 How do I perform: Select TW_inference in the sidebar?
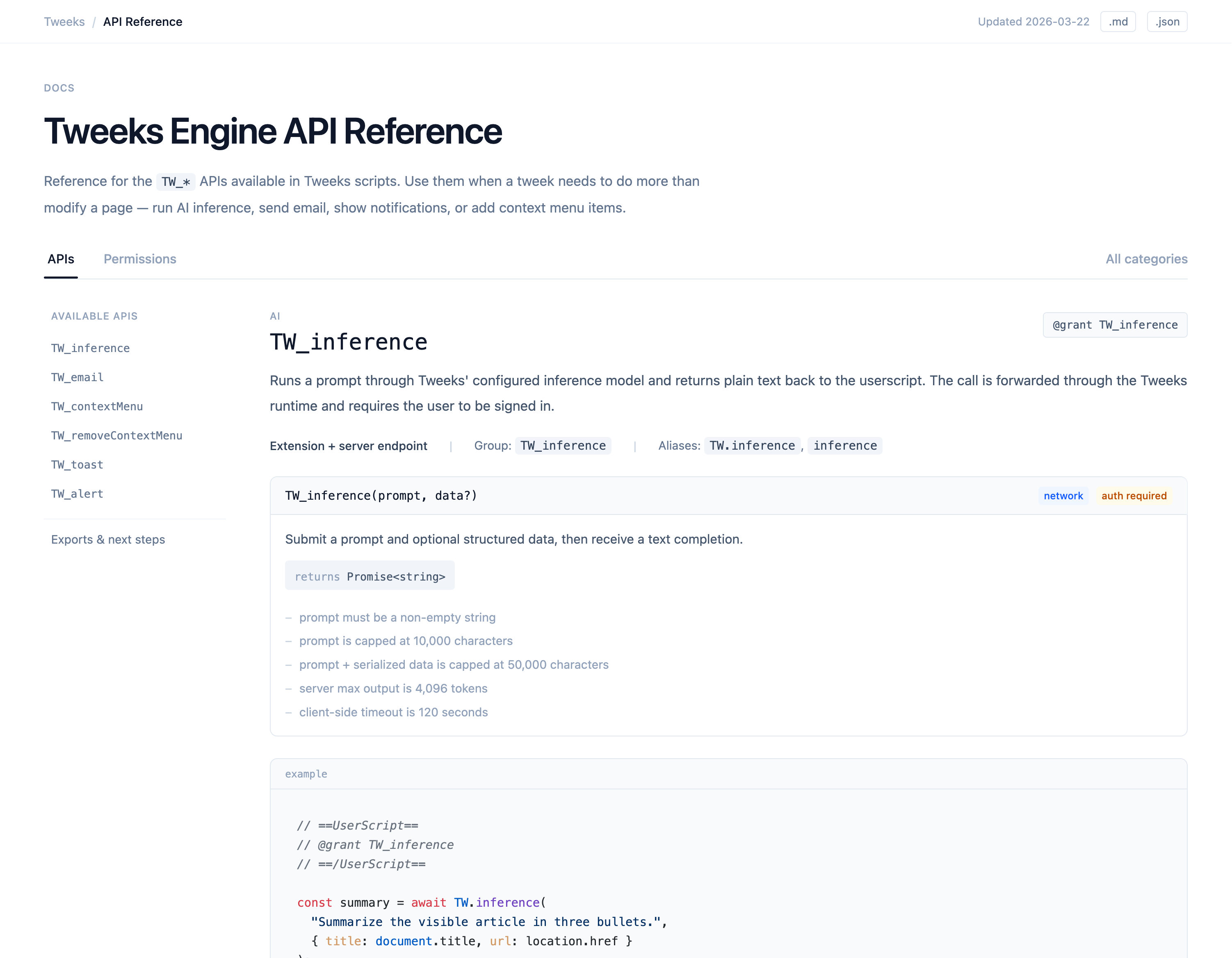coord(90,348)
